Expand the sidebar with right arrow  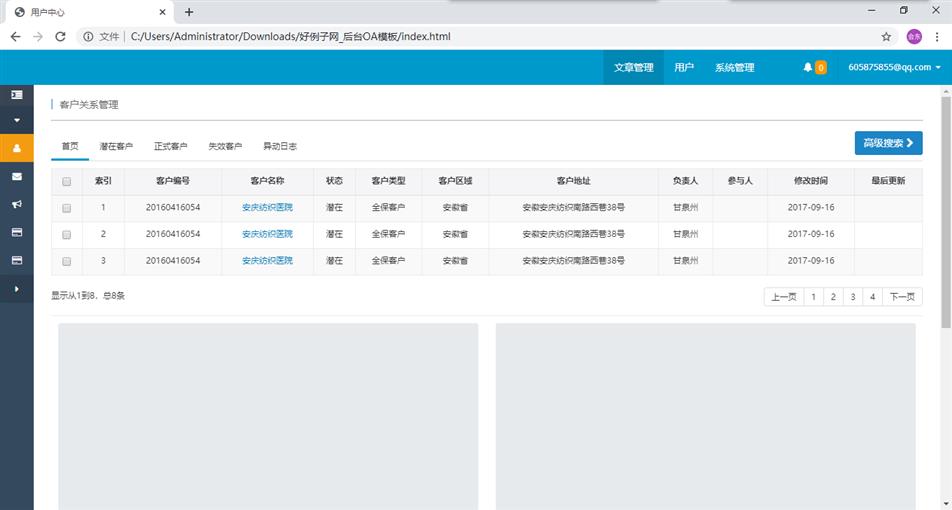pyautogui.click(x=16, y=289)
